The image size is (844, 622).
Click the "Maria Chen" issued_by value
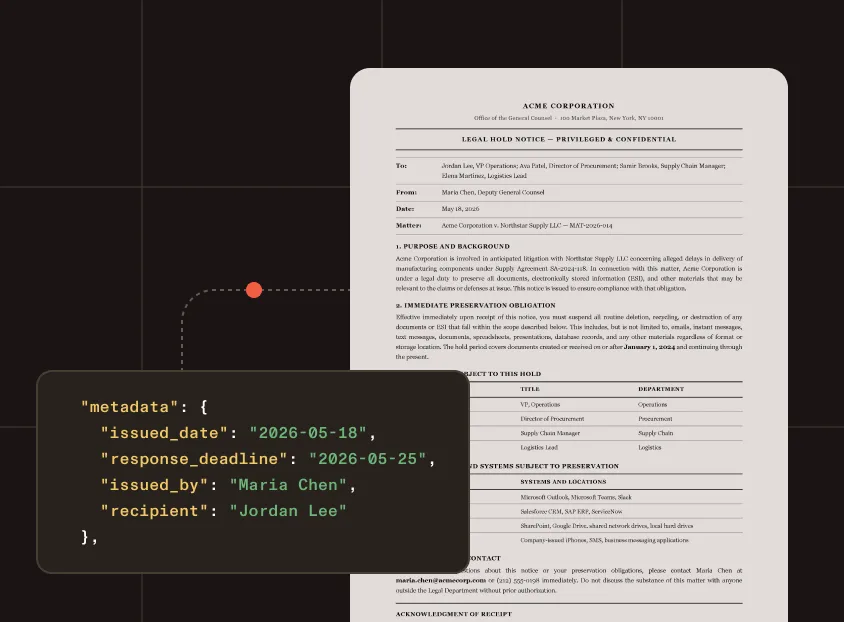288,485
